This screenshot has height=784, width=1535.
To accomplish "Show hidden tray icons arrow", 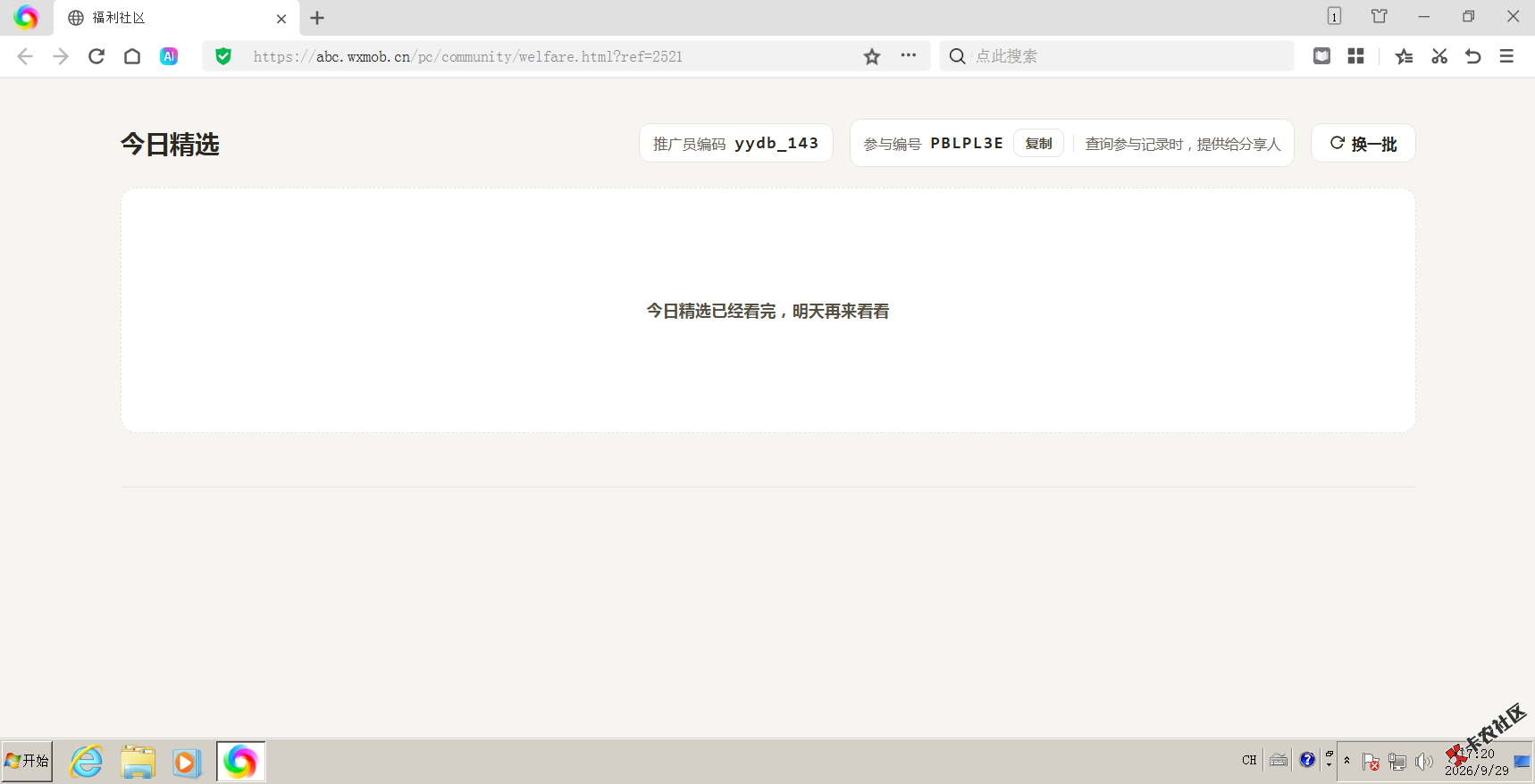I will [x=1346, y=760].
